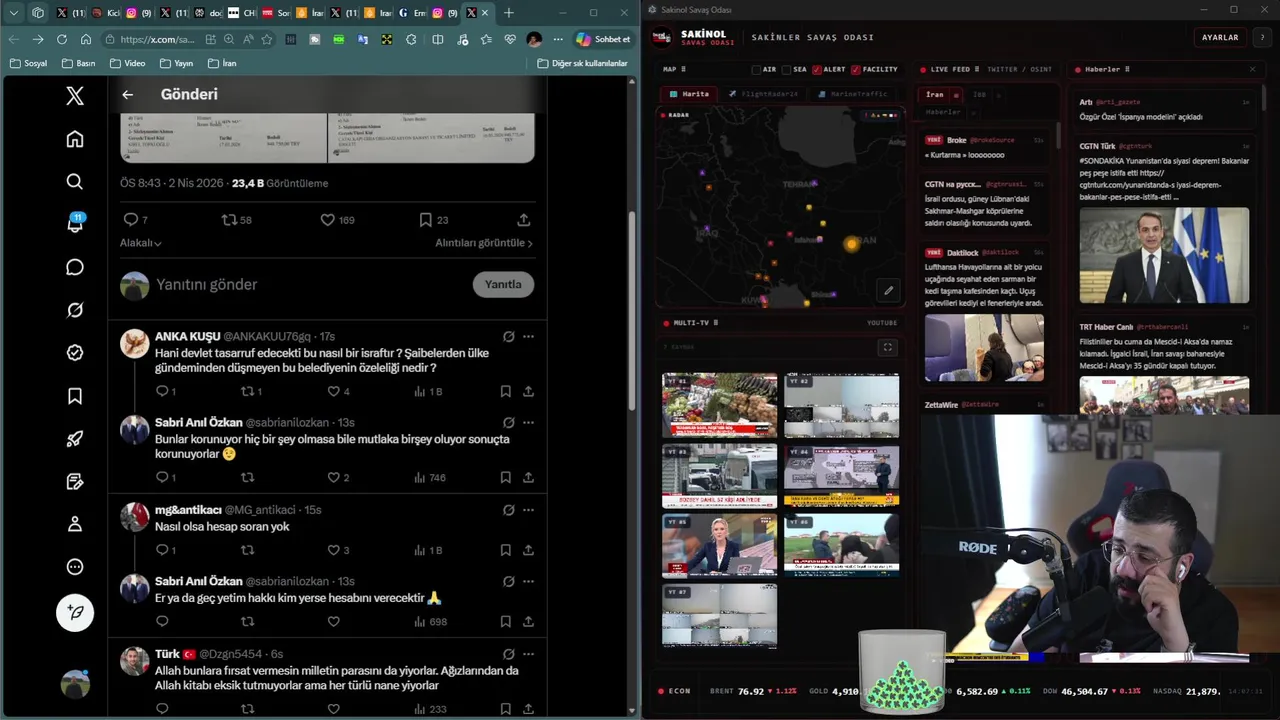Click AYARLAR settings button
This screenshot has width=1280, height=720.
tap(1220, 37)
